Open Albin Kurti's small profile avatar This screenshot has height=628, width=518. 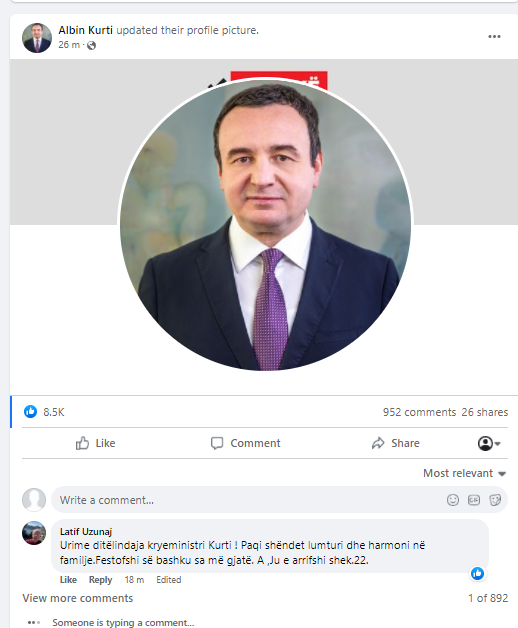coord(37,38)
